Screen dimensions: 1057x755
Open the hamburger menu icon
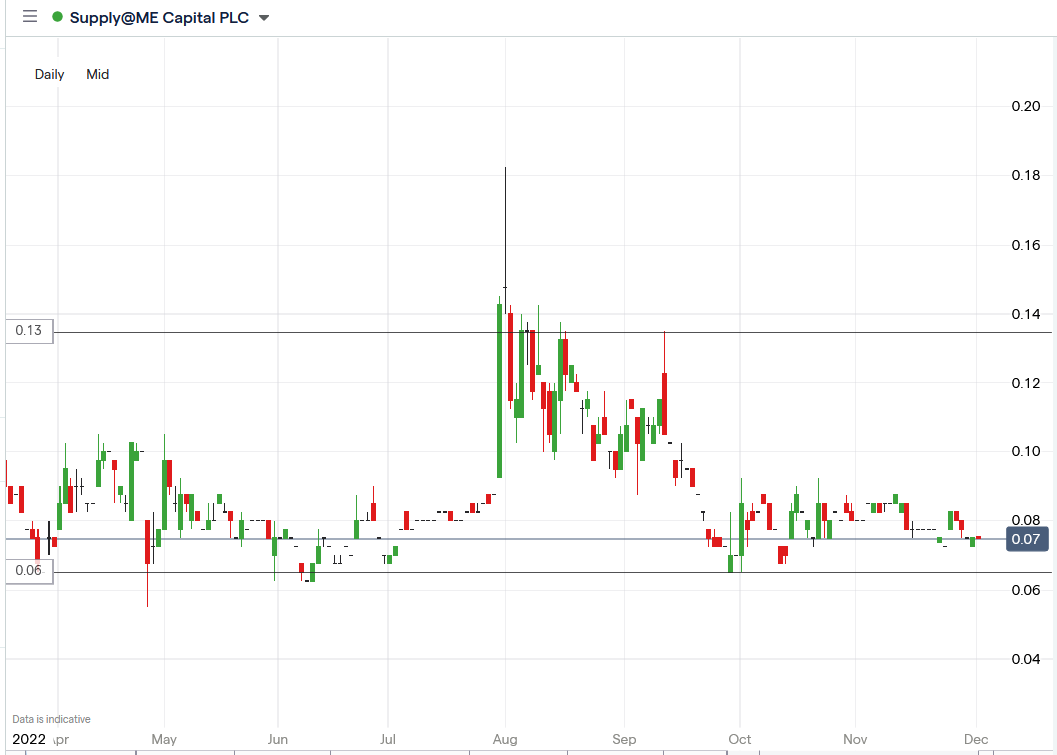tap(30, 17)
